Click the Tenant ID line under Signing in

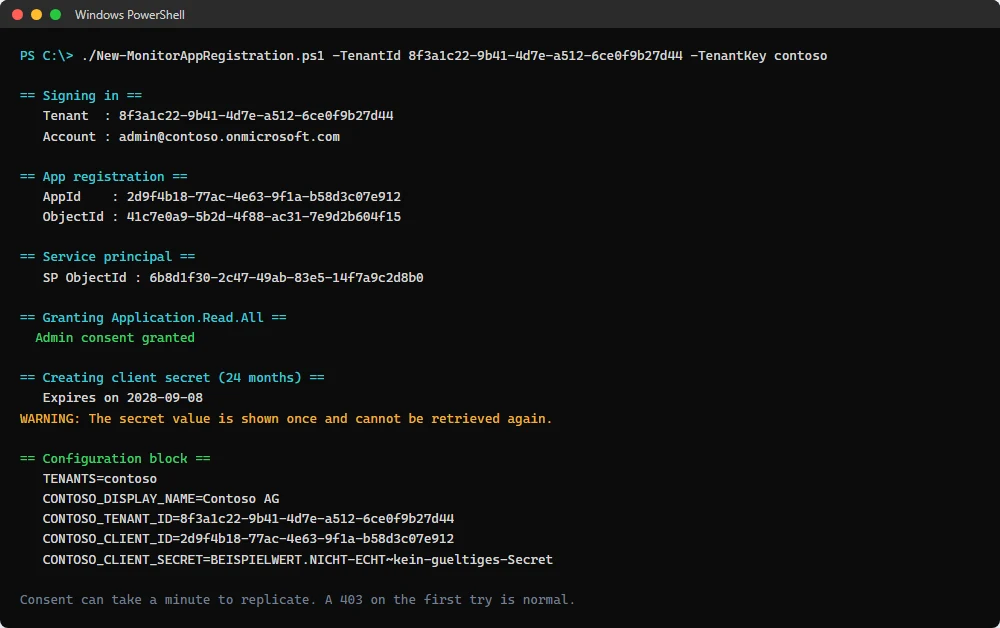[x=218, y=116]
